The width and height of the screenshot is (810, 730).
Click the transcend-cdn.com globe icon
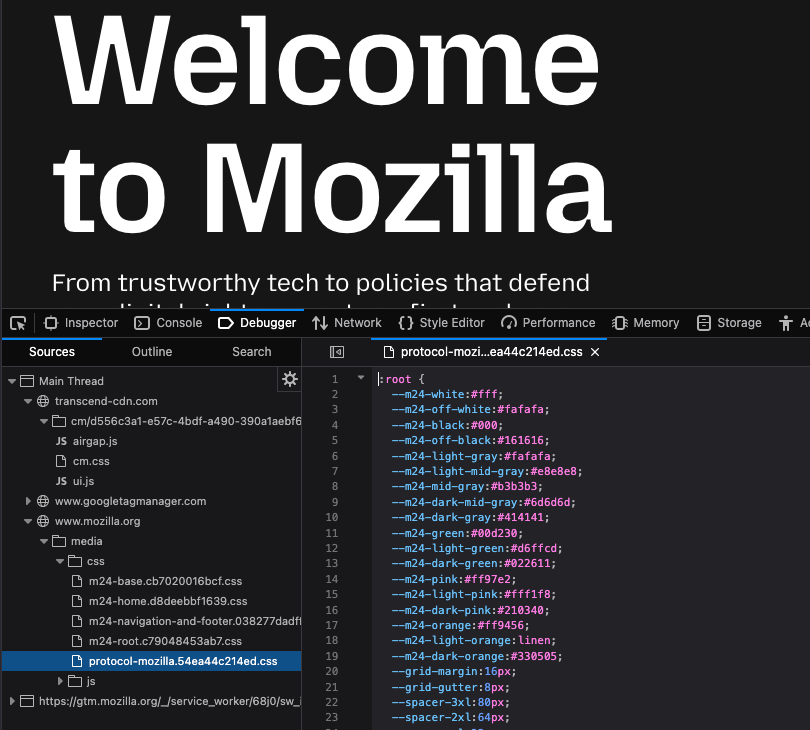click(x=43, y=401)
